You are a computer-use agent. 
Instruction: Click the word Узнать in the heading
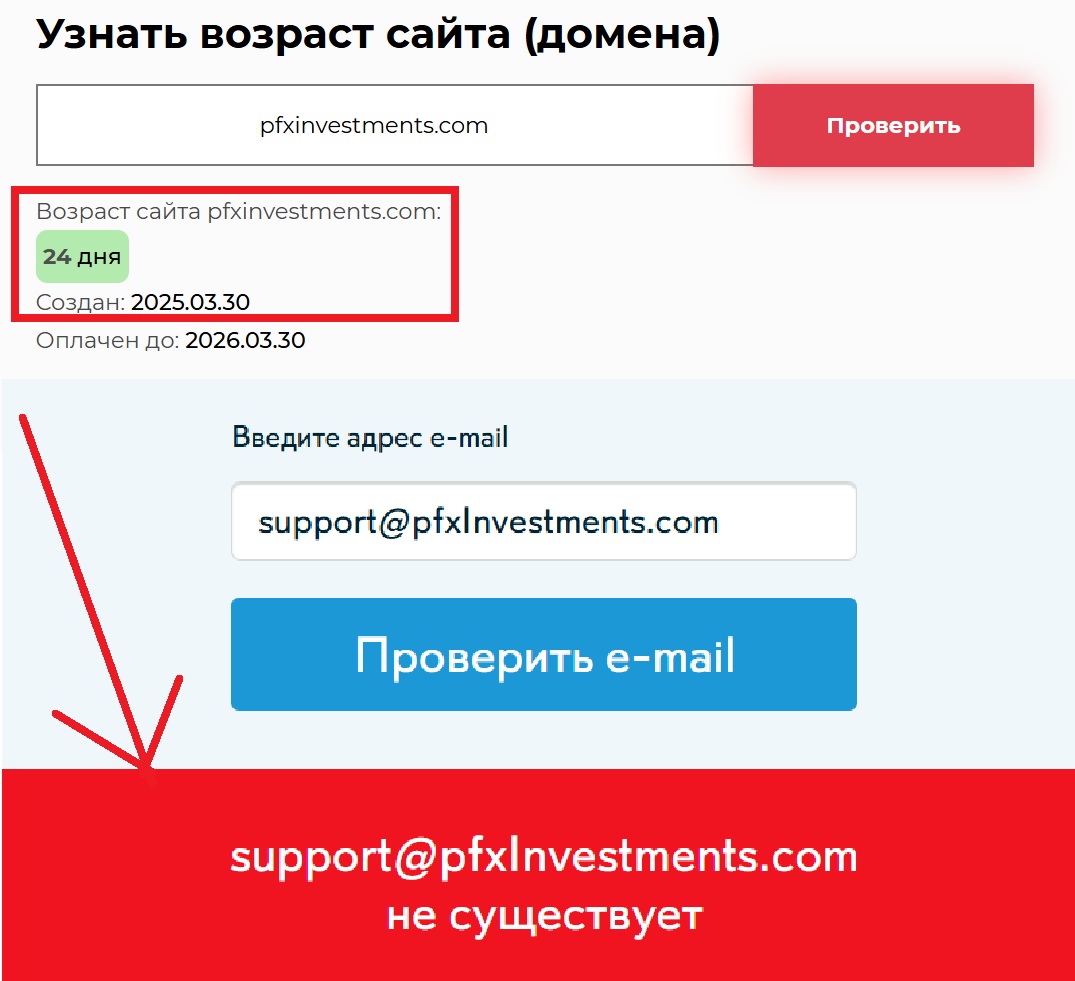tap(112, 34)
